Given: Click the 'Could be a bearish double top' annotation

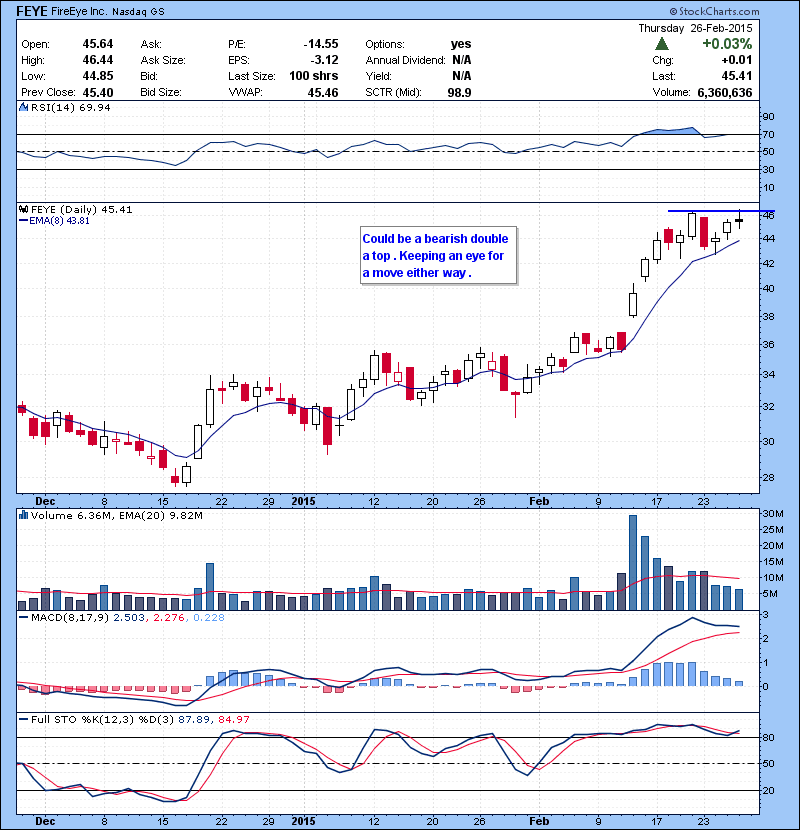Looking at the screenshot, I should tap(438, 256).
